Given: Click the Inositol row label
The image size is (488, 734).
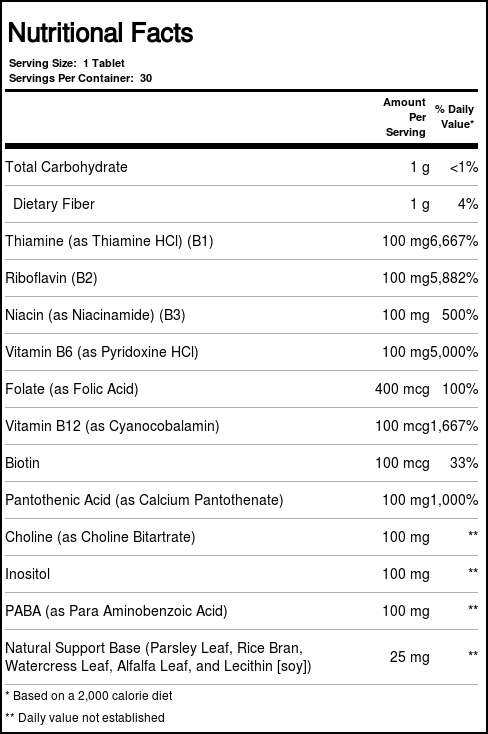Looking at the screenshot, I should 28,574.
